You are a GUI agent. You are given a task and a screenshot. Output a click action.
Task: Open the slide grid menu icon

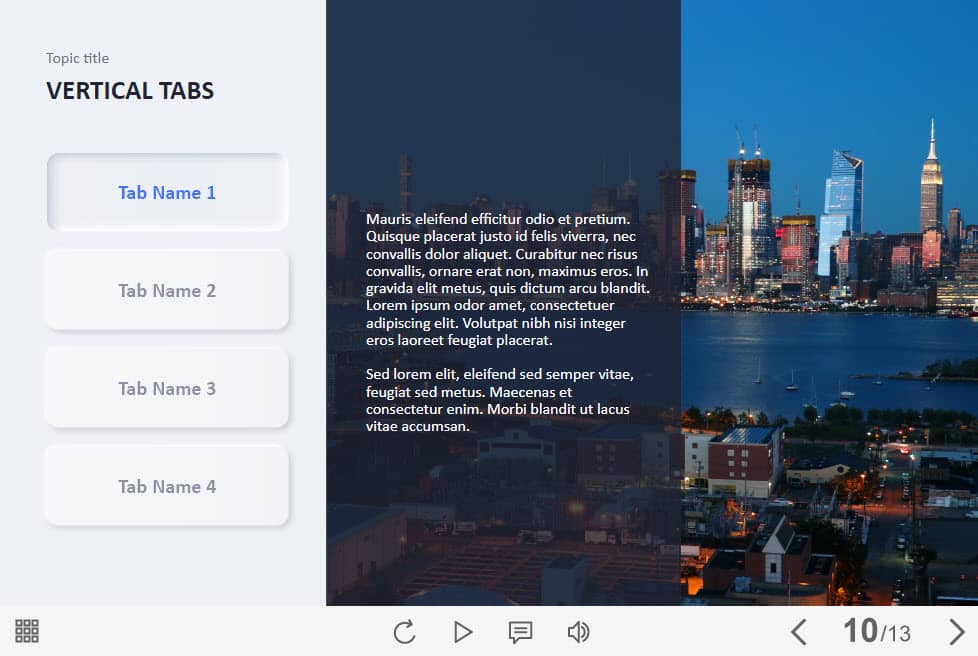[x=27, y=631]
